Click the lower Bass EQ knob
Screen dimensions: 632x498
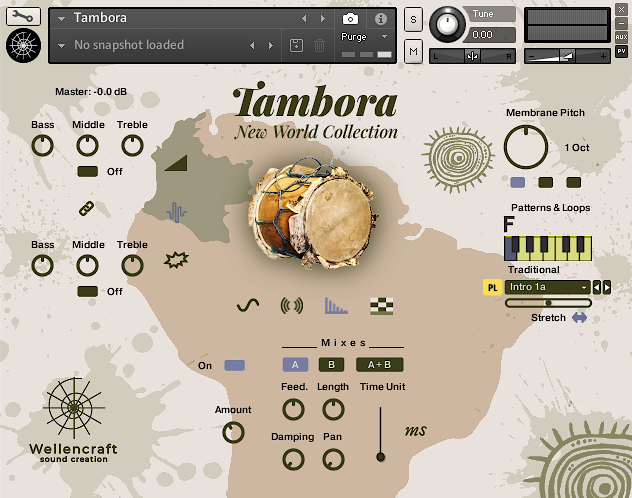(42, 266)
